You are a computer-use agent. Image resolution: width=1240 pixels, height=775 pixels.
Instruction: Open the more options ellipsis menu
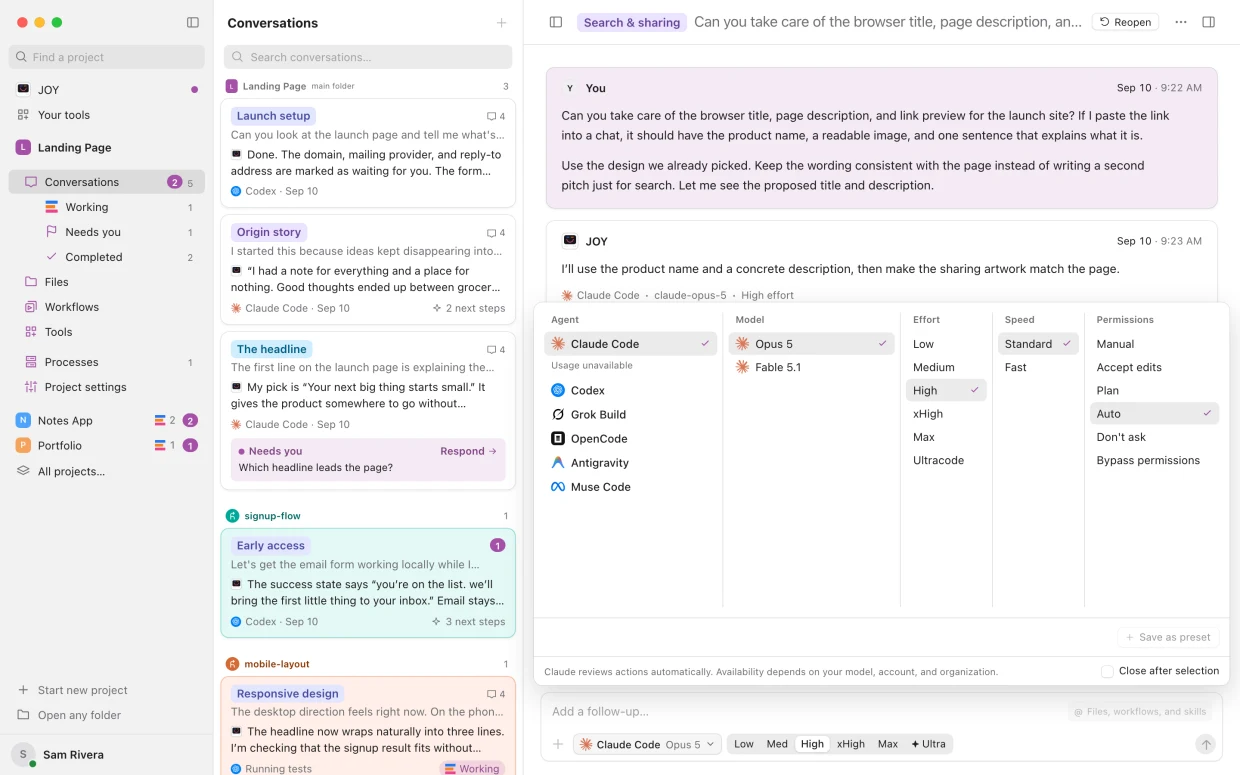click(1181, 22)
